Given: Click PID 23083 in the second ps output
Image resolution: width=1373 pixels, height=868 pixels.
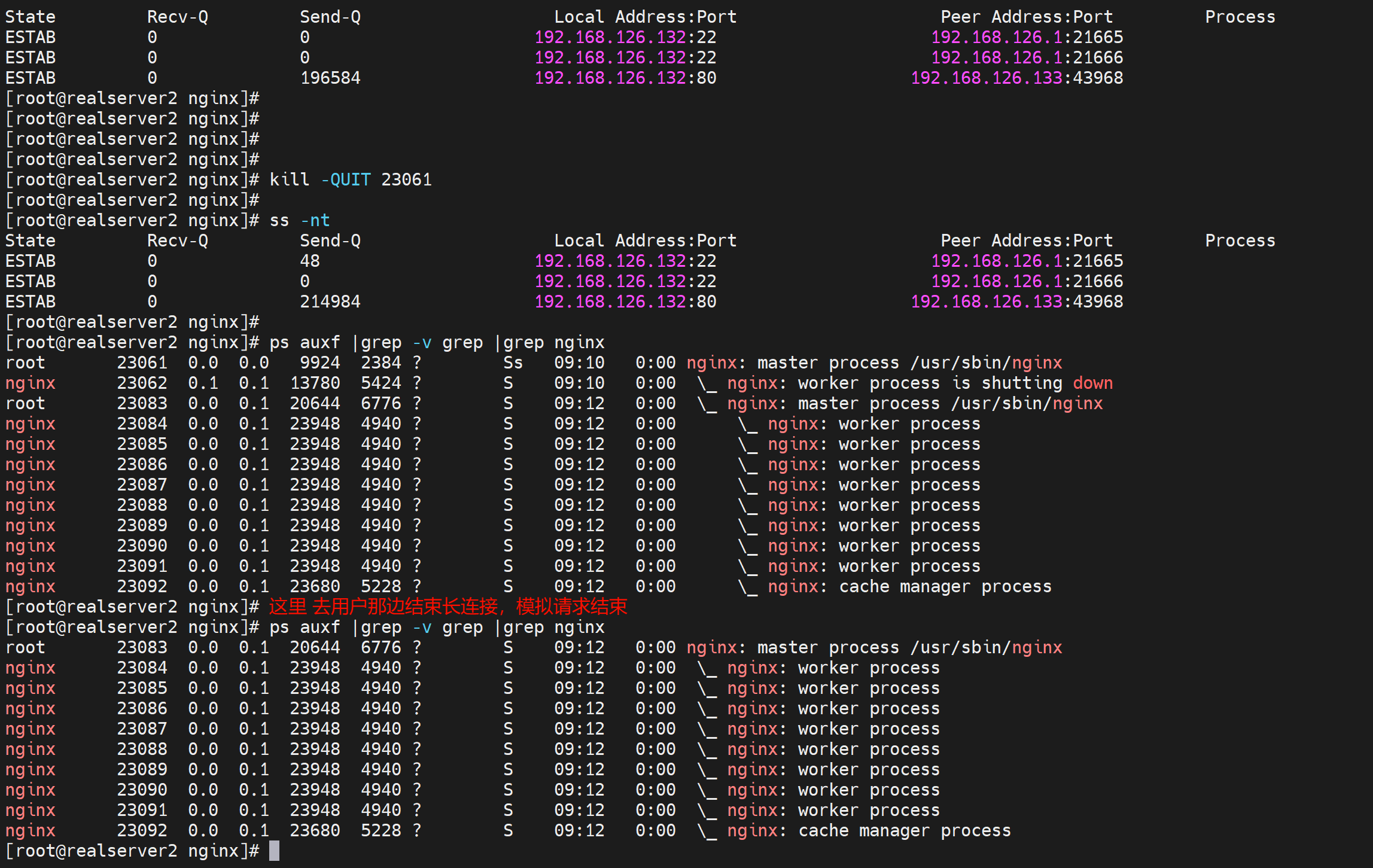Looking at the screenshot, I should point(142,647).
